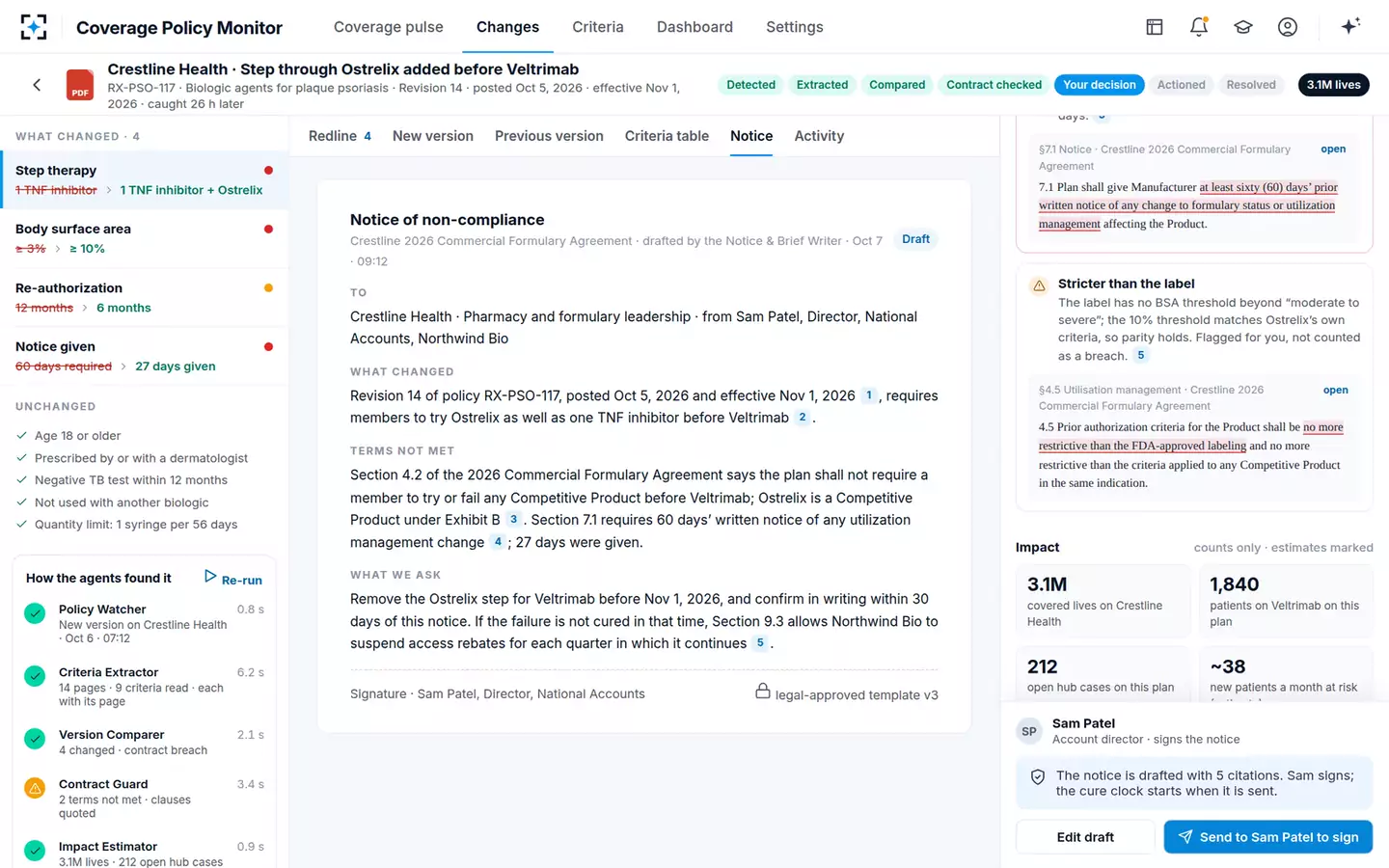Re-run the agents
The image size is (1389, 868).
(x=233, y=579)
